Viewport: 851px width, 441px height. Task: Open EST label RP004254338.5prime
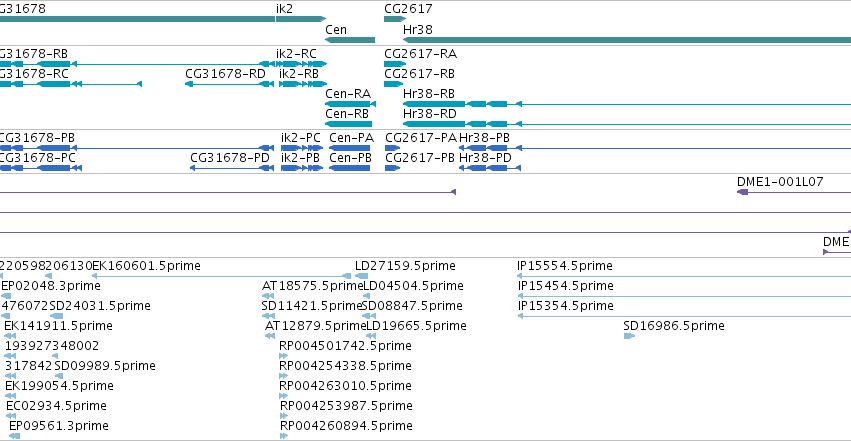tap(345, 366)
